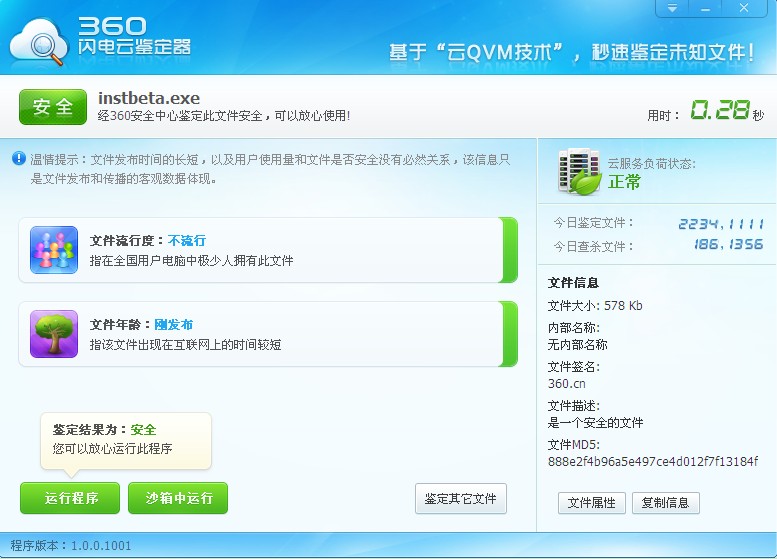Click the 复制信息 button
This screenshot has height=559, width=777.
(x=666, y=503)
